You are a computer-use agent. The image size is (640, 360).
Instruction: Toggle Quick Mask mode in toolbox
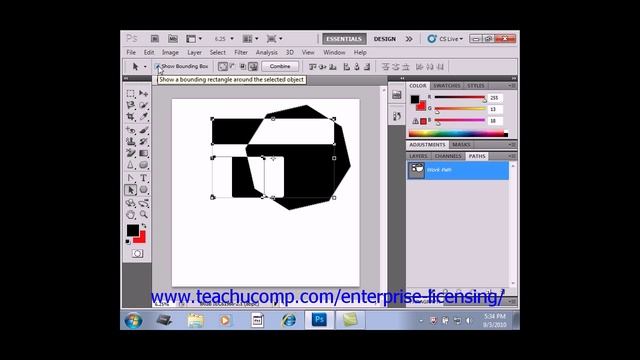pos(137,253)
